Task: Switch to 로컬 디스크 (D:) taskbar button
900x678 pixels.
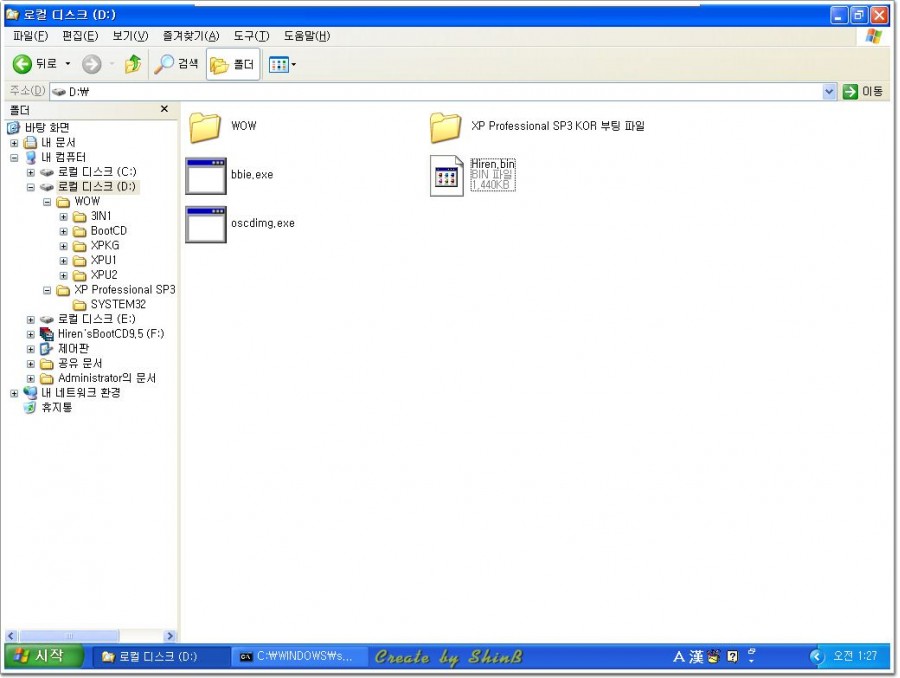Action: pyautogui.click(x=160, y=657)
